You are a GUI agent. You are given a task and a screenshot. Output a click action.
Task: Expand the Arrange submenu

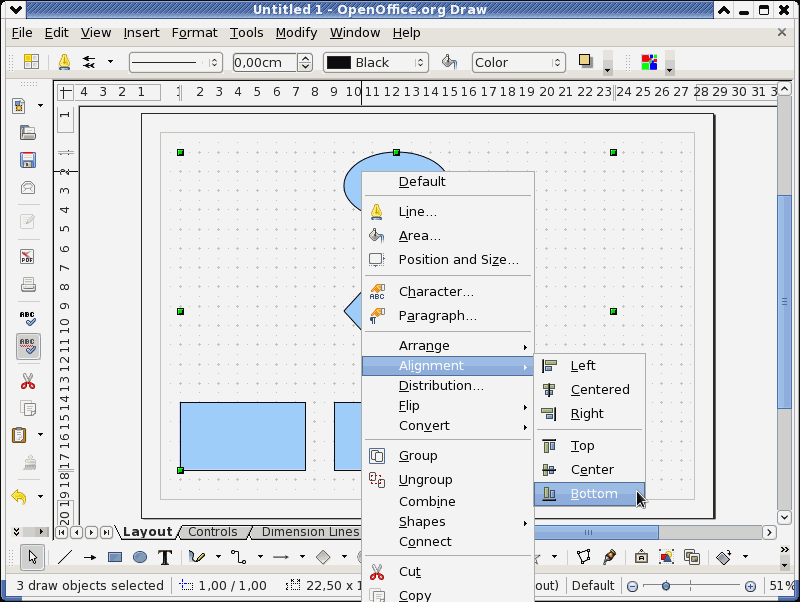(447, 346)
